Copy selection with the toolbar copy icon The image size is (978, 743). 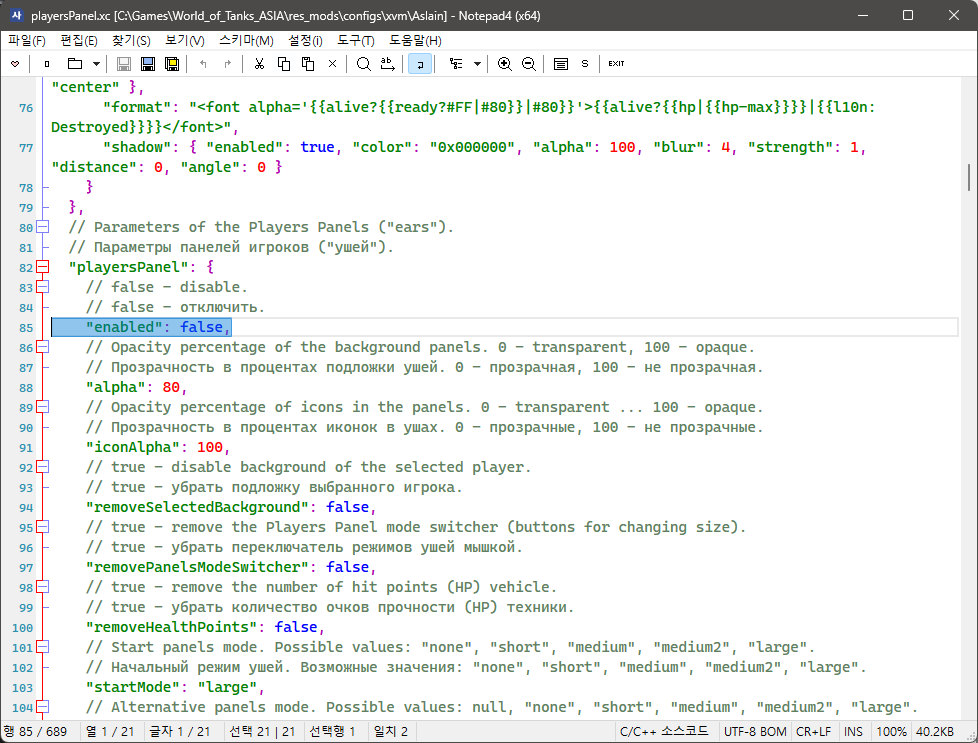(284, 64)
